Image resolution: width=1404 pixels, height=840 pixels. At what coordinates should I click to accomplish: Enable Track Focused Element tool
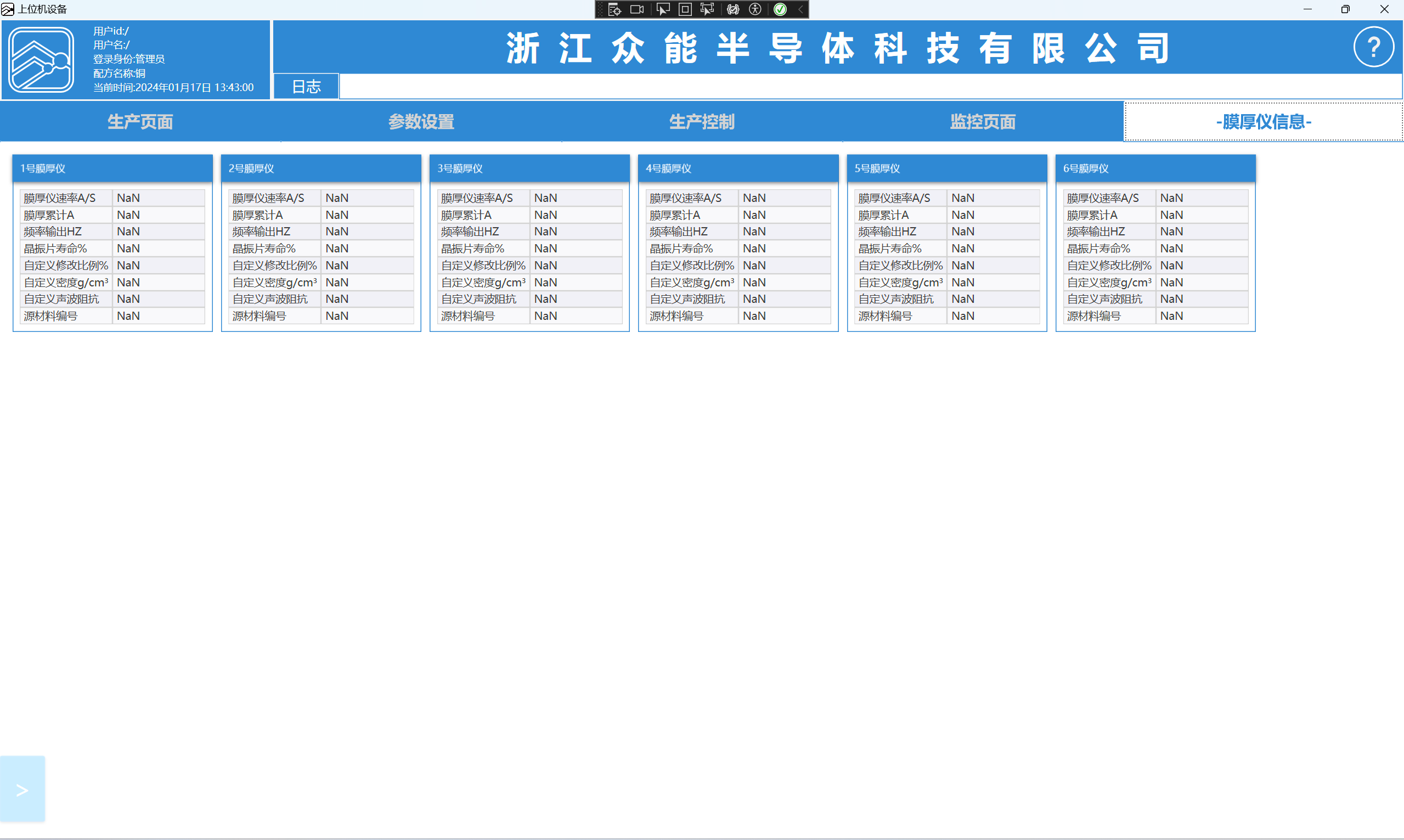tap(707, 9)
